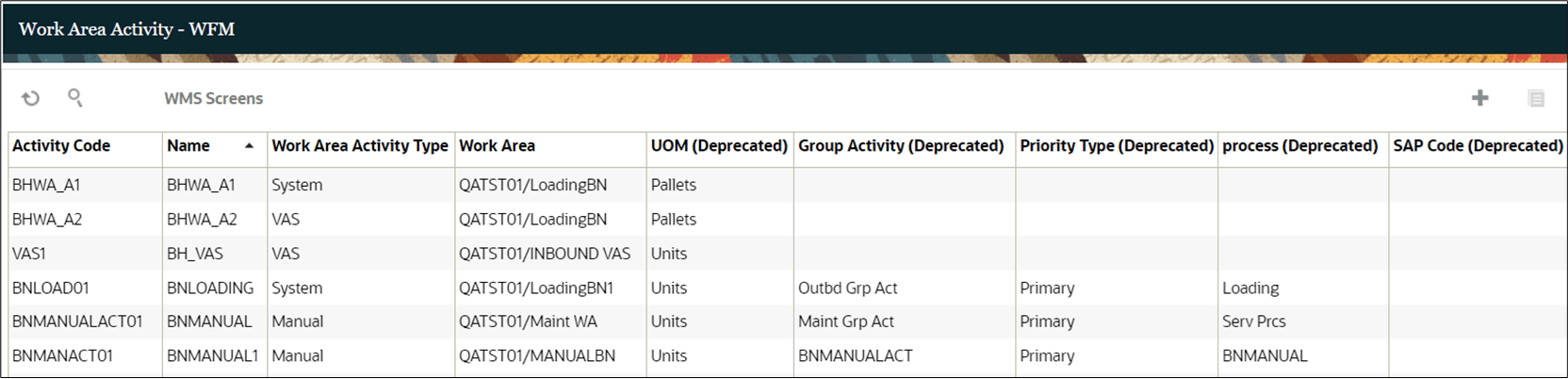Click the BNMANUALACT01 activity code cell
Screen dimensions: 1568x379
(77, 321)
